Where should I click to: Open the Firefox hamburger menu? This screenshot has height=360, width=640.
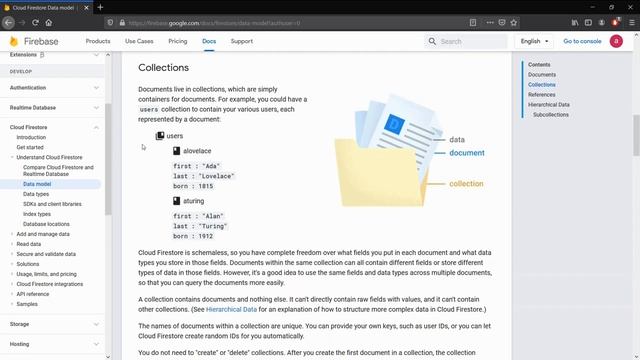click(632, 23)
